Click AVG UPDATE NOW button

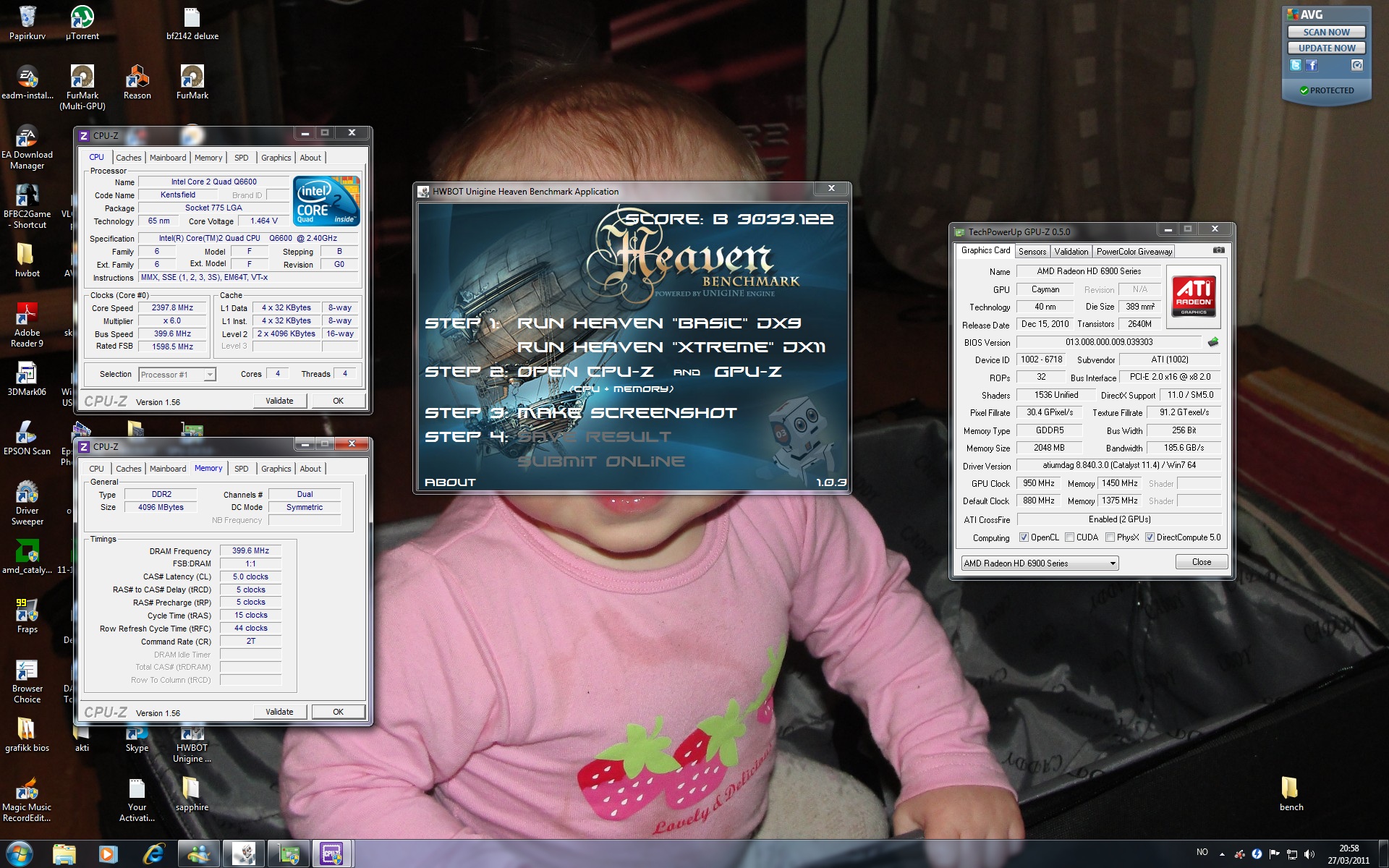tap(1326, 48)
